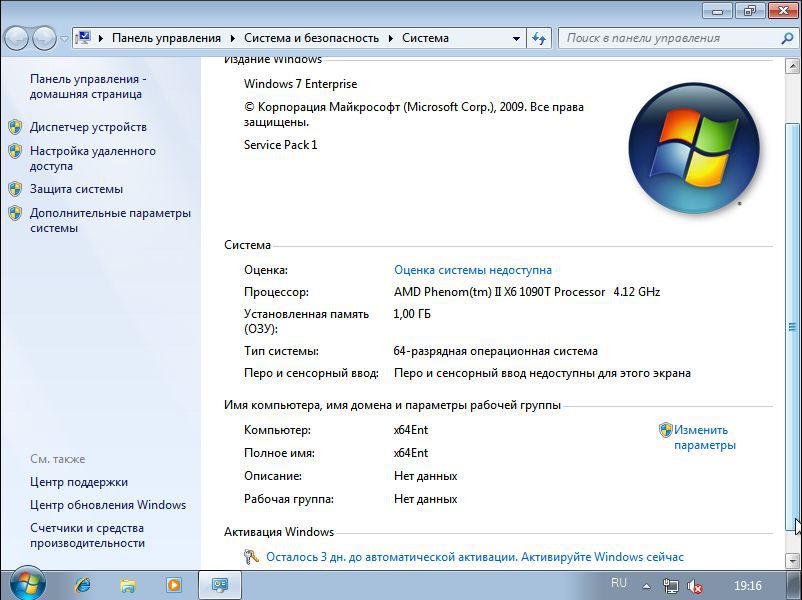Viewport: 802px width, 600px height.
Task: Show hidden system tray icons
Action: click(x=647, y=586)
